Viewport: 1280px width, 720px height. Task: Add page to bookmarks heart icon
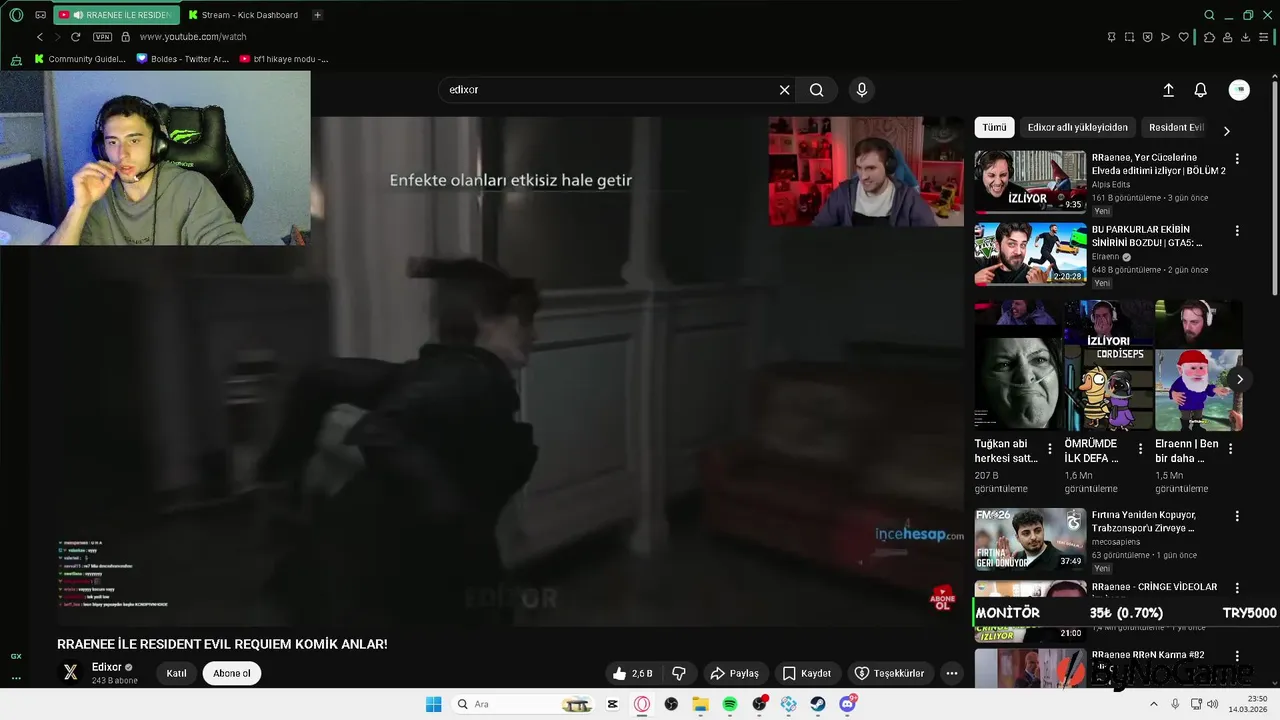click(1184, 37)
